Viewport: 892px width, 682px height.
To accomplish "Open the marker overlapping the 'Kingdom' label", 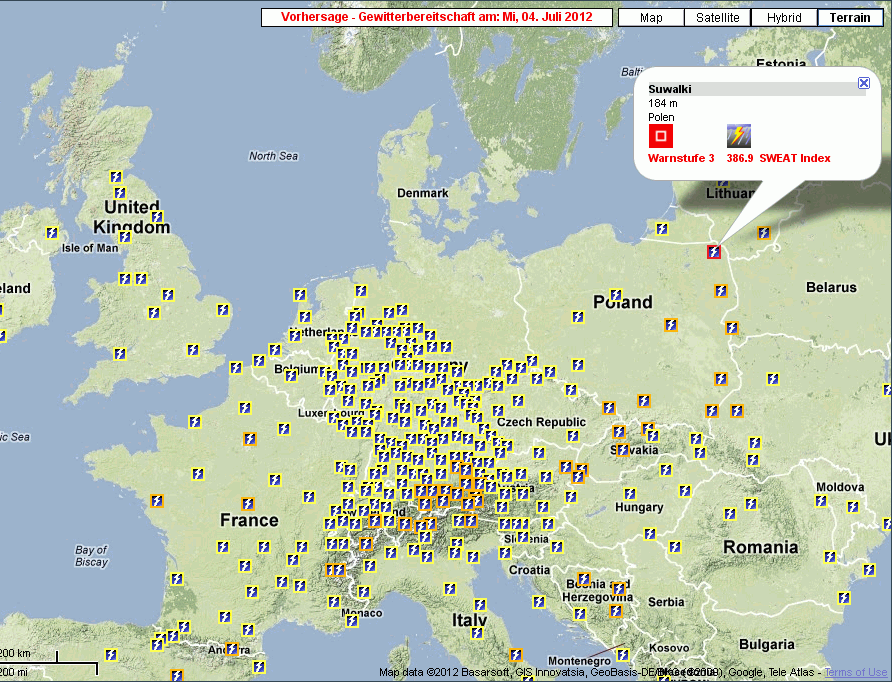I will (125, 236).
